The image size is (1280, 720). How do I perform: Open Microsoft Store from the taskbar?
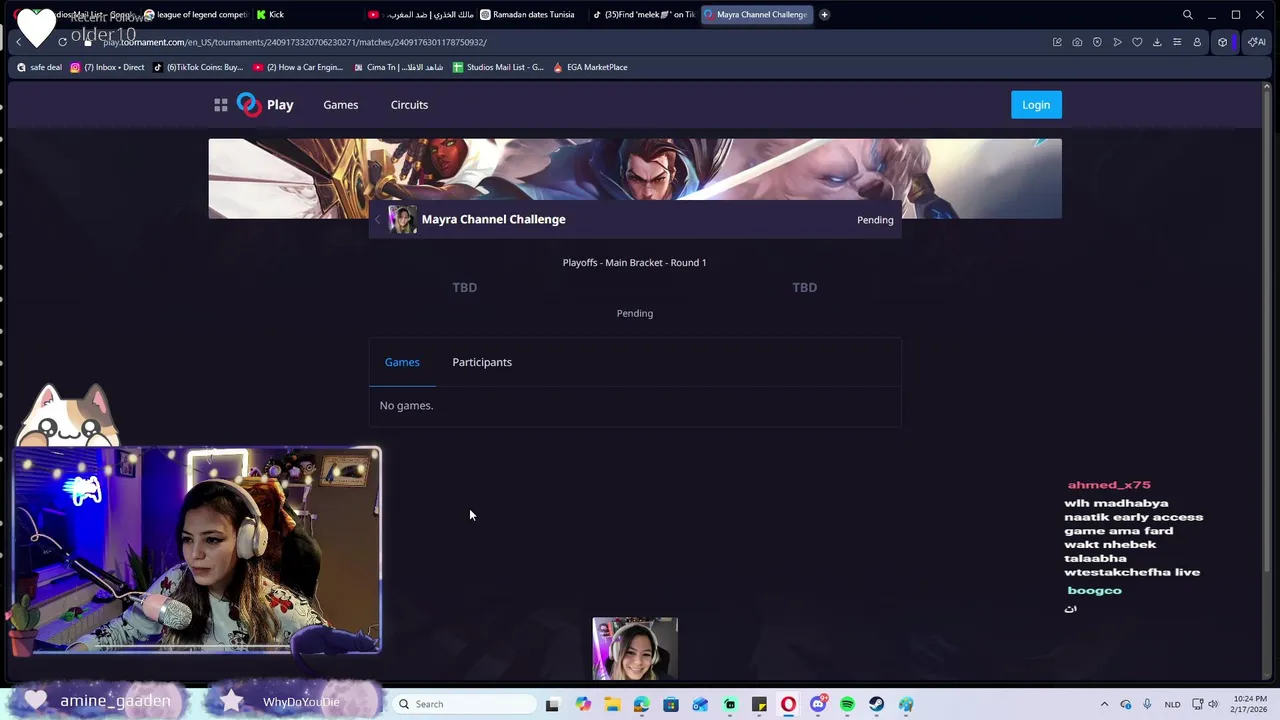coord(671,704)
